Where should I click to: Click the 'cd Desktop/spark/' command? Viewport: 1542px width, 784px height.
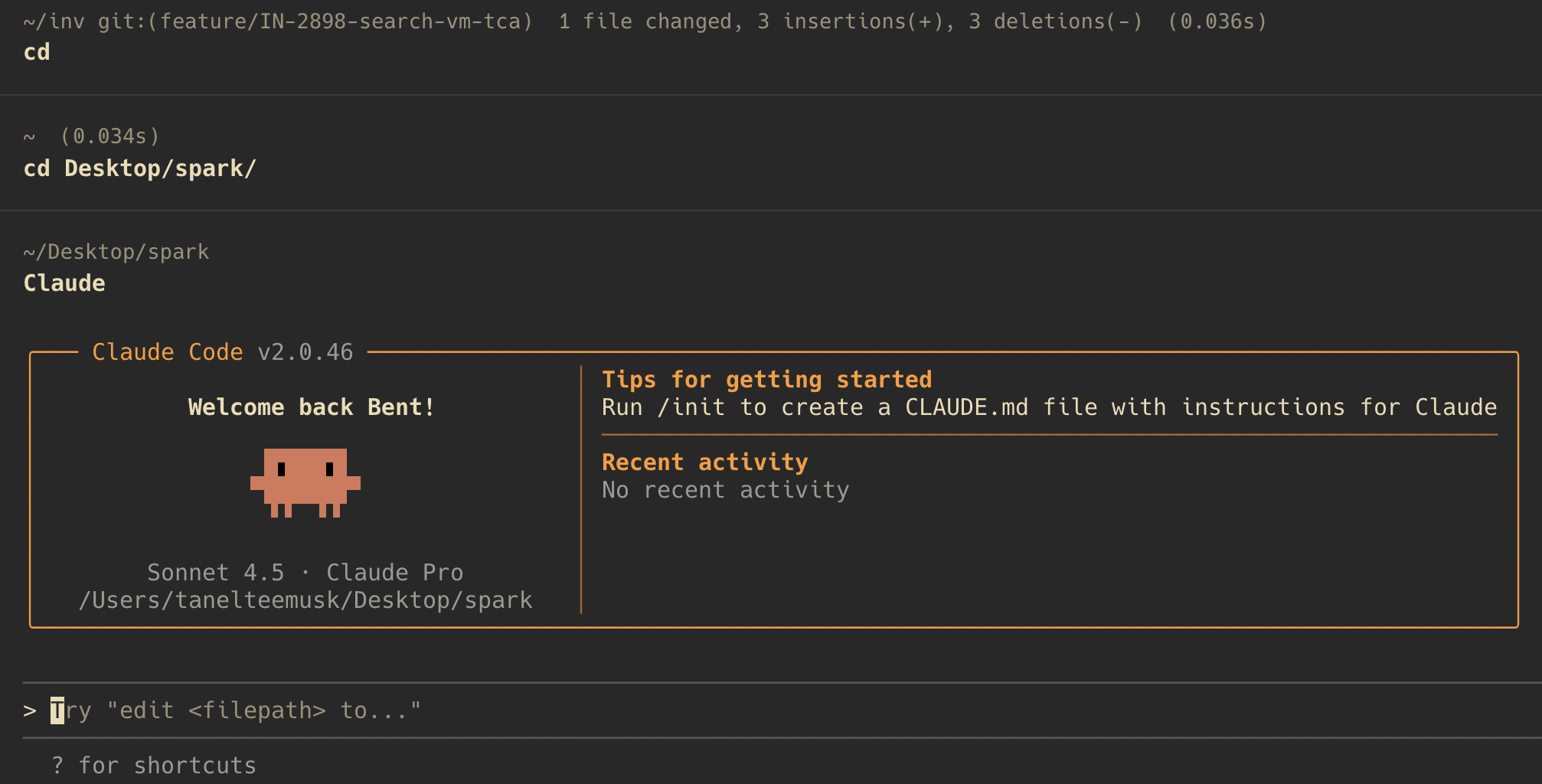pos(140,168)
